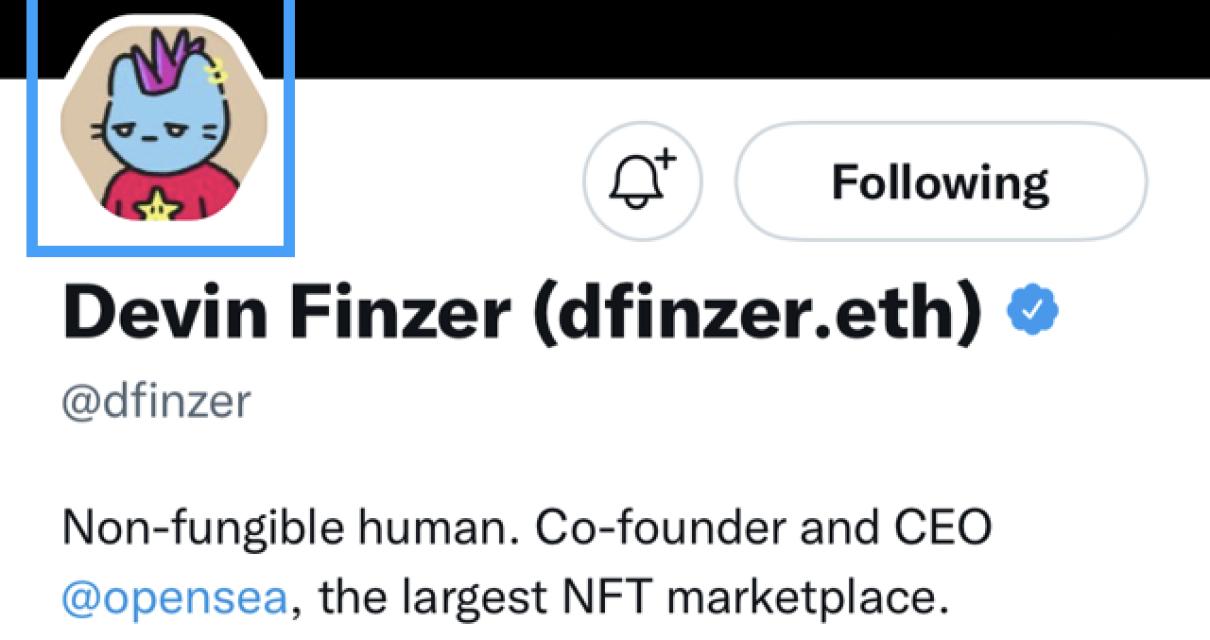
Task: Click the plus sign on the bell
Action: pos(666,159)
